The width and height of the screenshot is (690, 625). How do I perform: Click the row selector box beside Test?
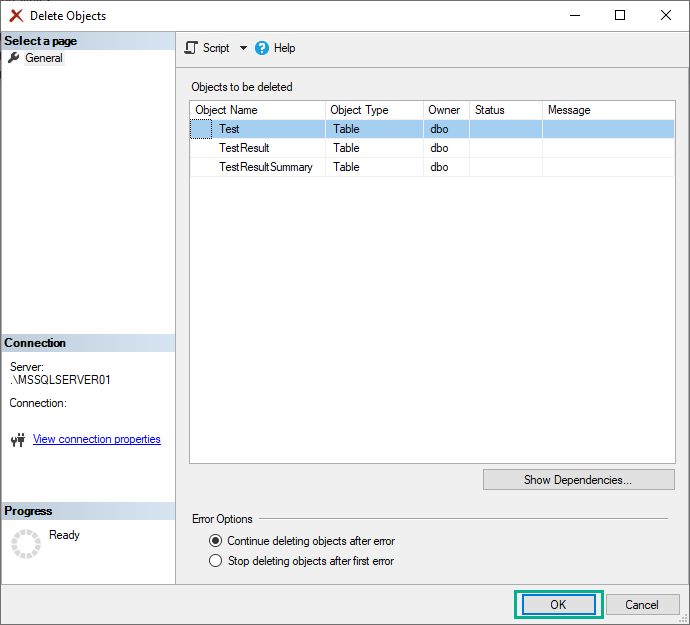click(201, 129)
